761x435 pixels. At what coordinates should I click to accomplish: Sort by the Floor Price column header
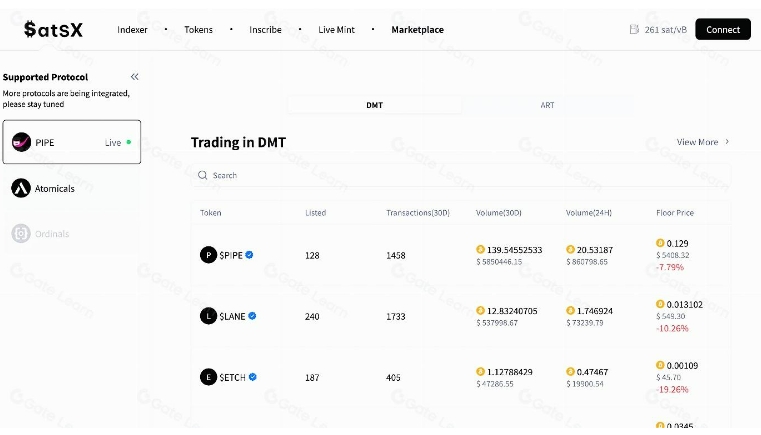675,213
